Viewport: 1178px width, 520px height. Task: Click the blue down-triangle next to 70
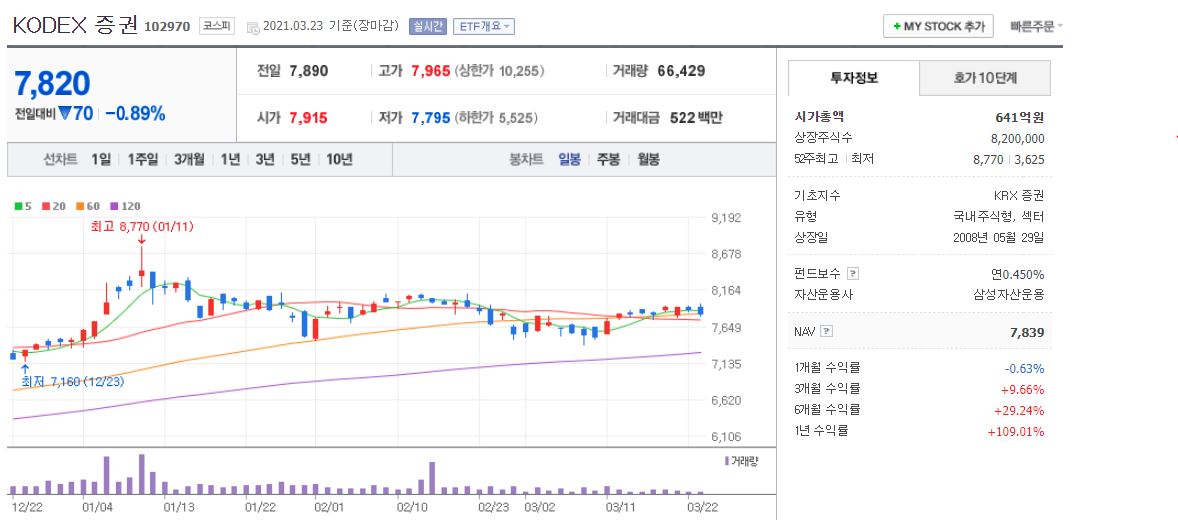coord(65,113)
